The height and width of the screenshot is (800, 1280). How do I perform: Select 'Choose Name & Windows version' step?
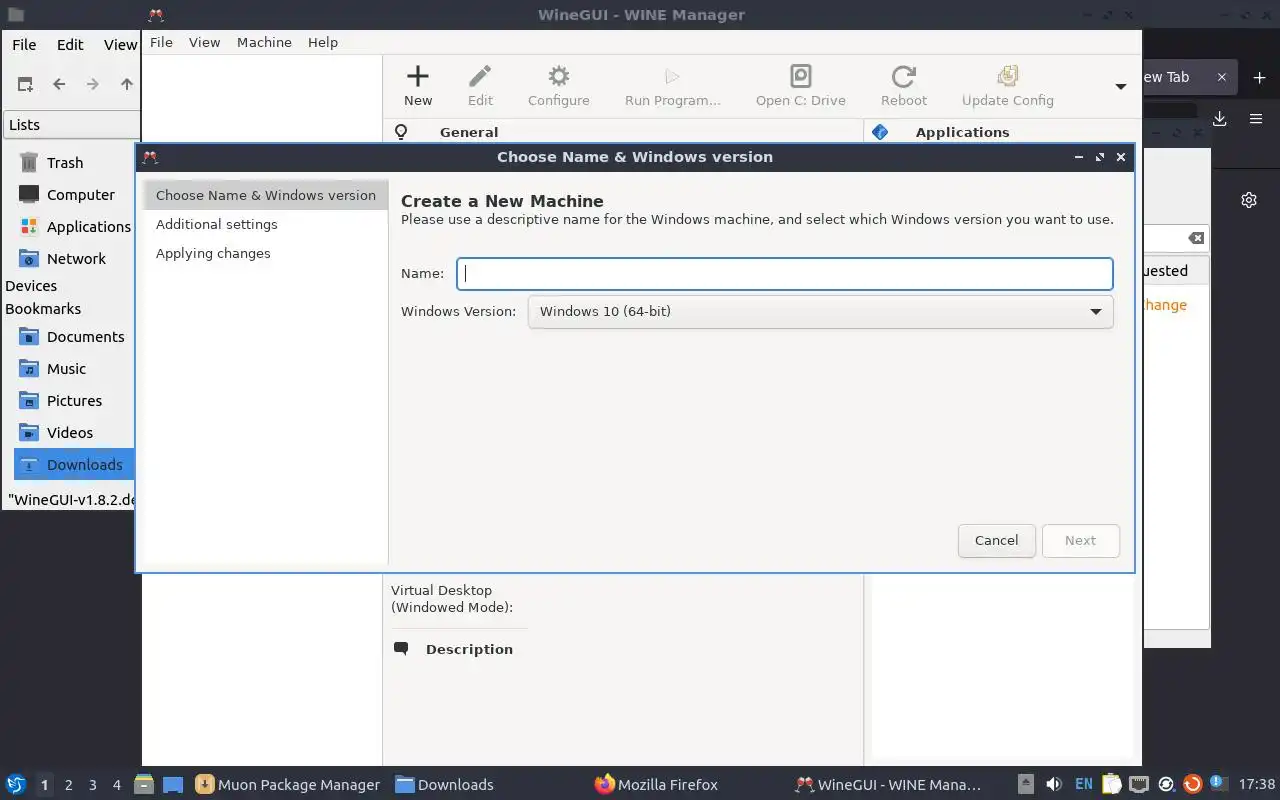[265, 195]
